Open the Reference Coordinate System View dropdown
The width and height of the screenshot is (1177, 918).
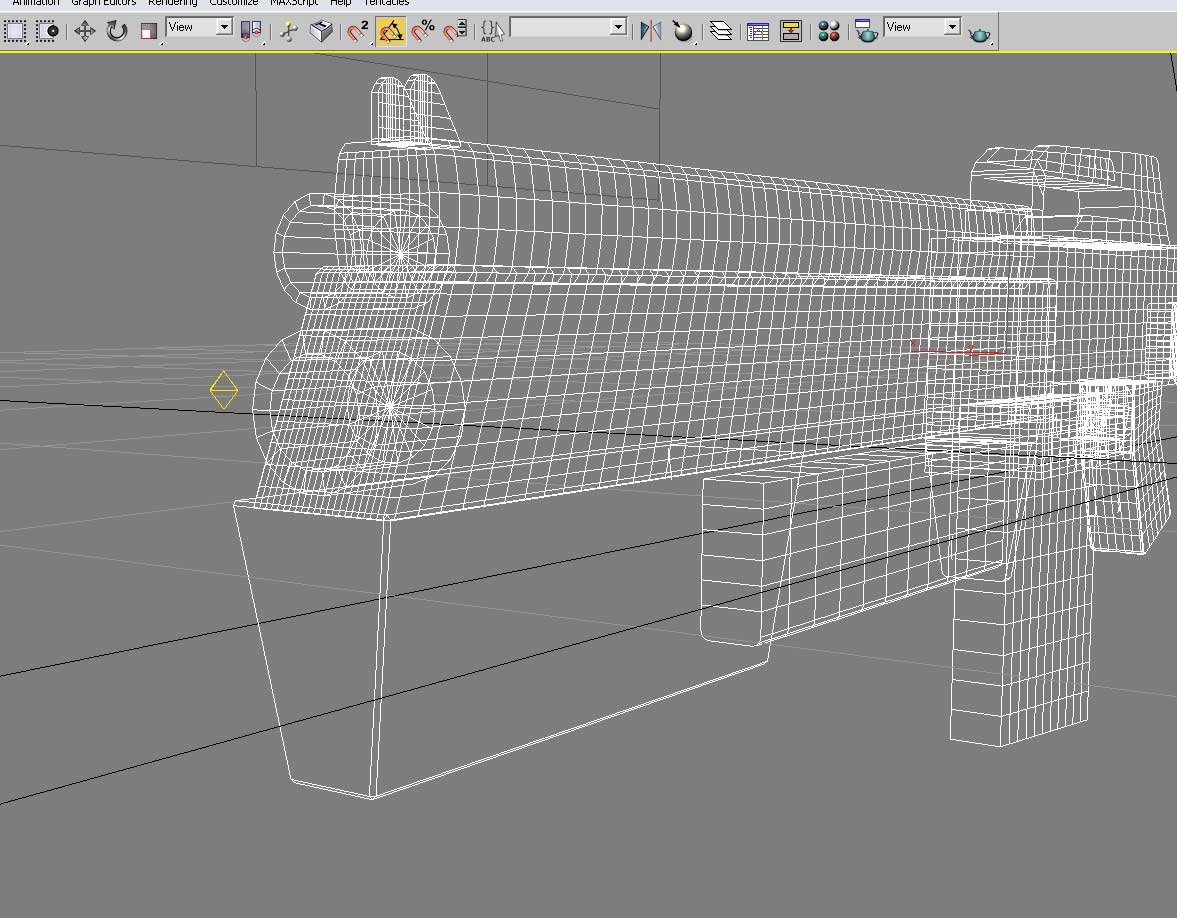click(x=199, y=28)
